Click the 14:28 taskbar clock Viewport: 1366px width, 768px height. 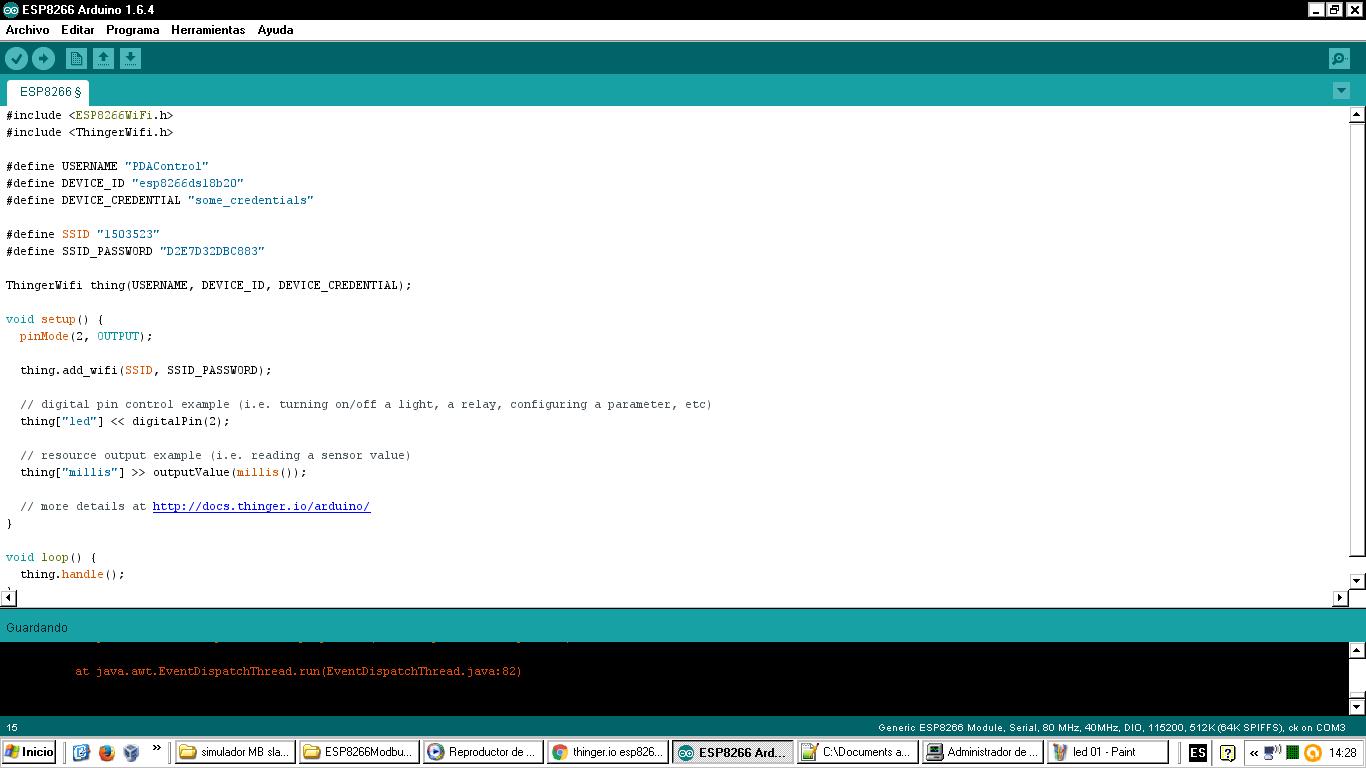pyautogui.click(x=1343, y=753)
